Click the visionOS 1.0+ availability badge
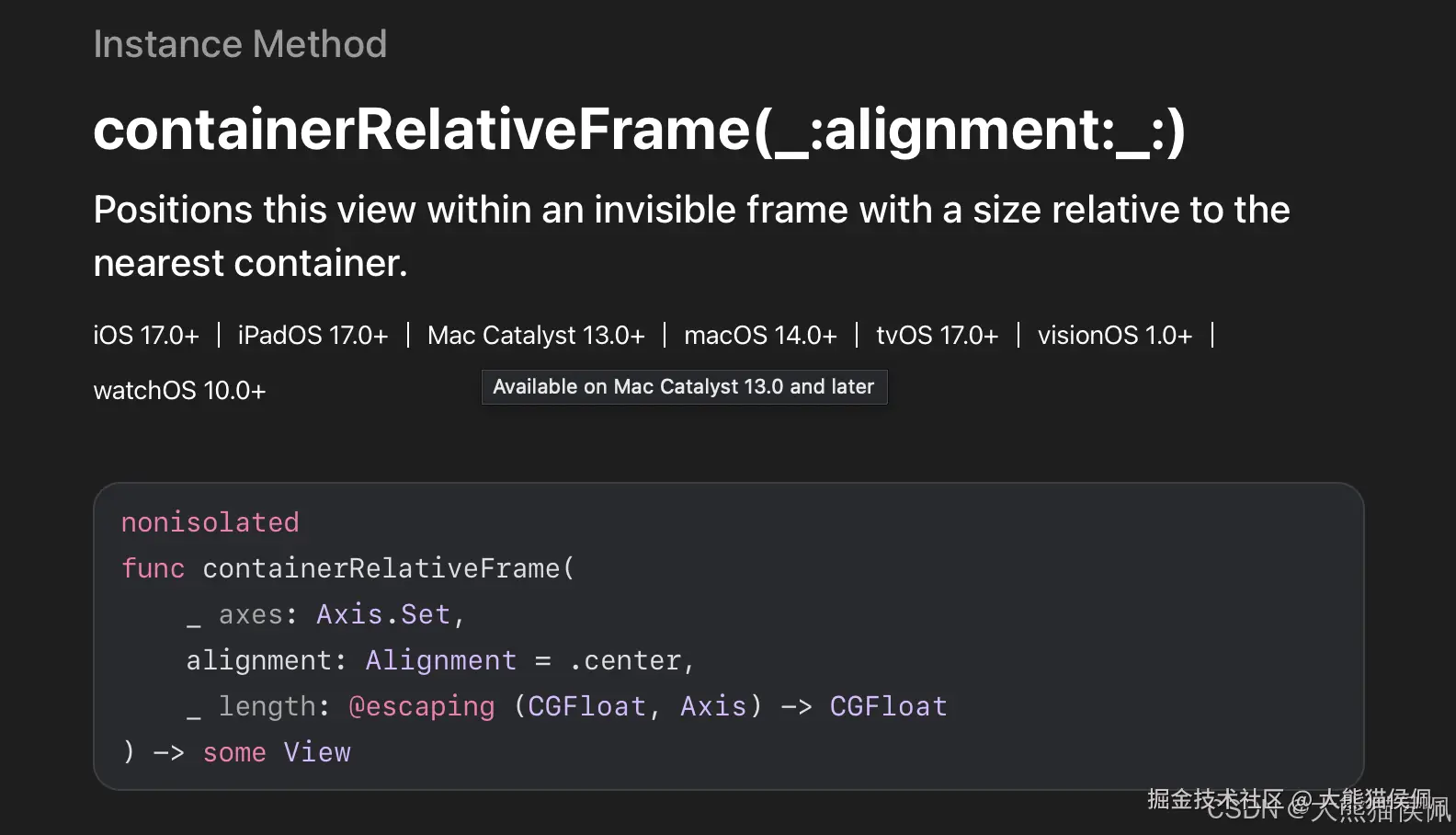1456x835 pixels. (1114, 336)
